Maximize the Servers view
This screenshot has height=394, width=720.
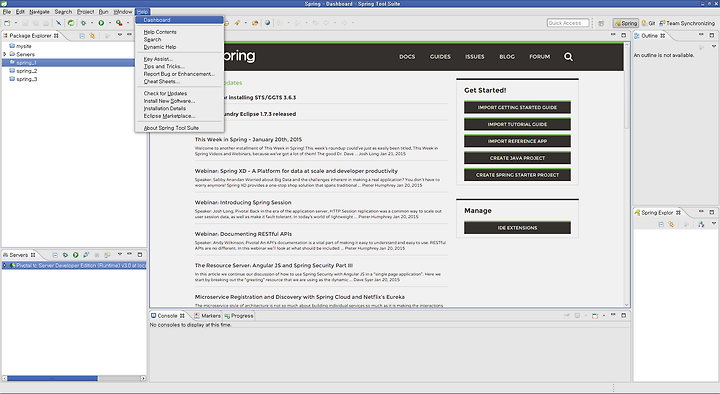(x=140, y=254)
